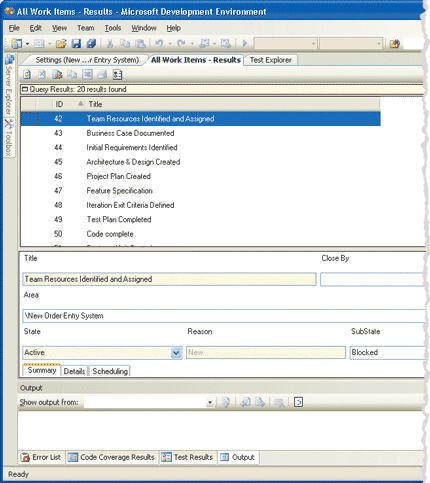Open the Test Results tab
This screenshot has width=430, height=483.
pos(188,457)
